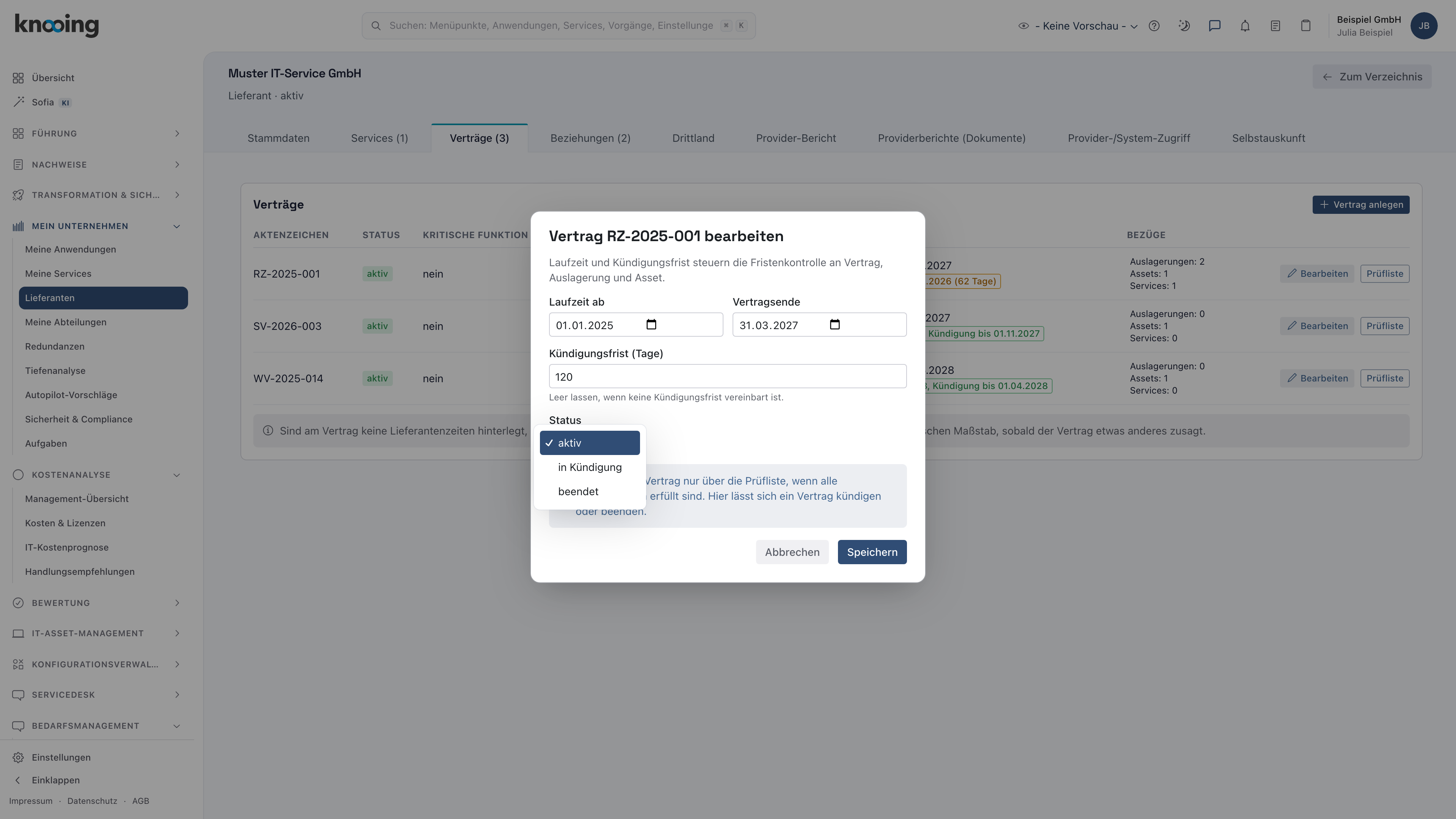
Task: Open the help question mark icon
Action: click(1154, 26)
